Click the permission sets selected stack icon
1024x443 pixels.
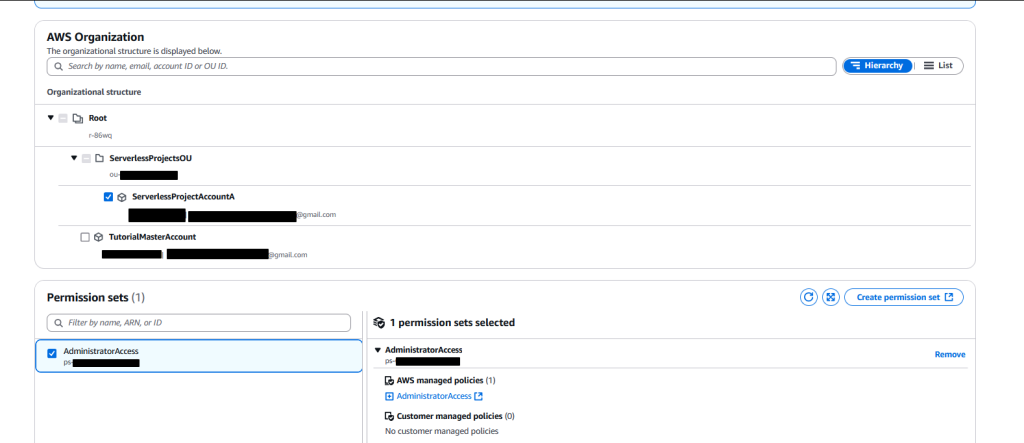379,323
